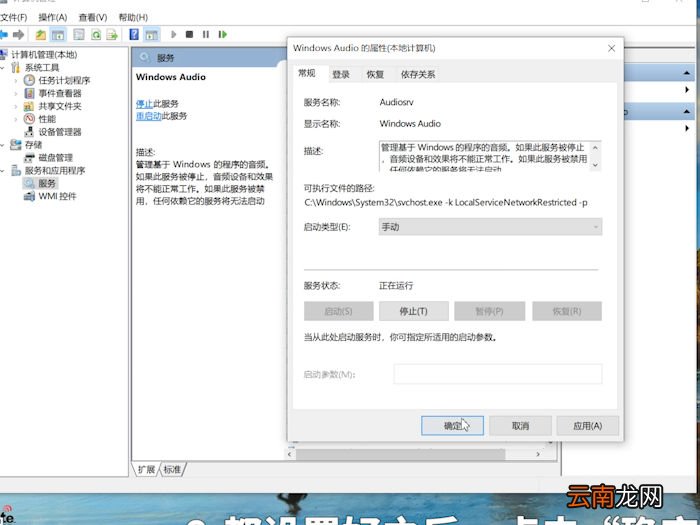Viewport: 700px width, 525px height.
Task: Click the services list horizontal scrollbar
Action: pyautogui.click(x=400, y=454)
